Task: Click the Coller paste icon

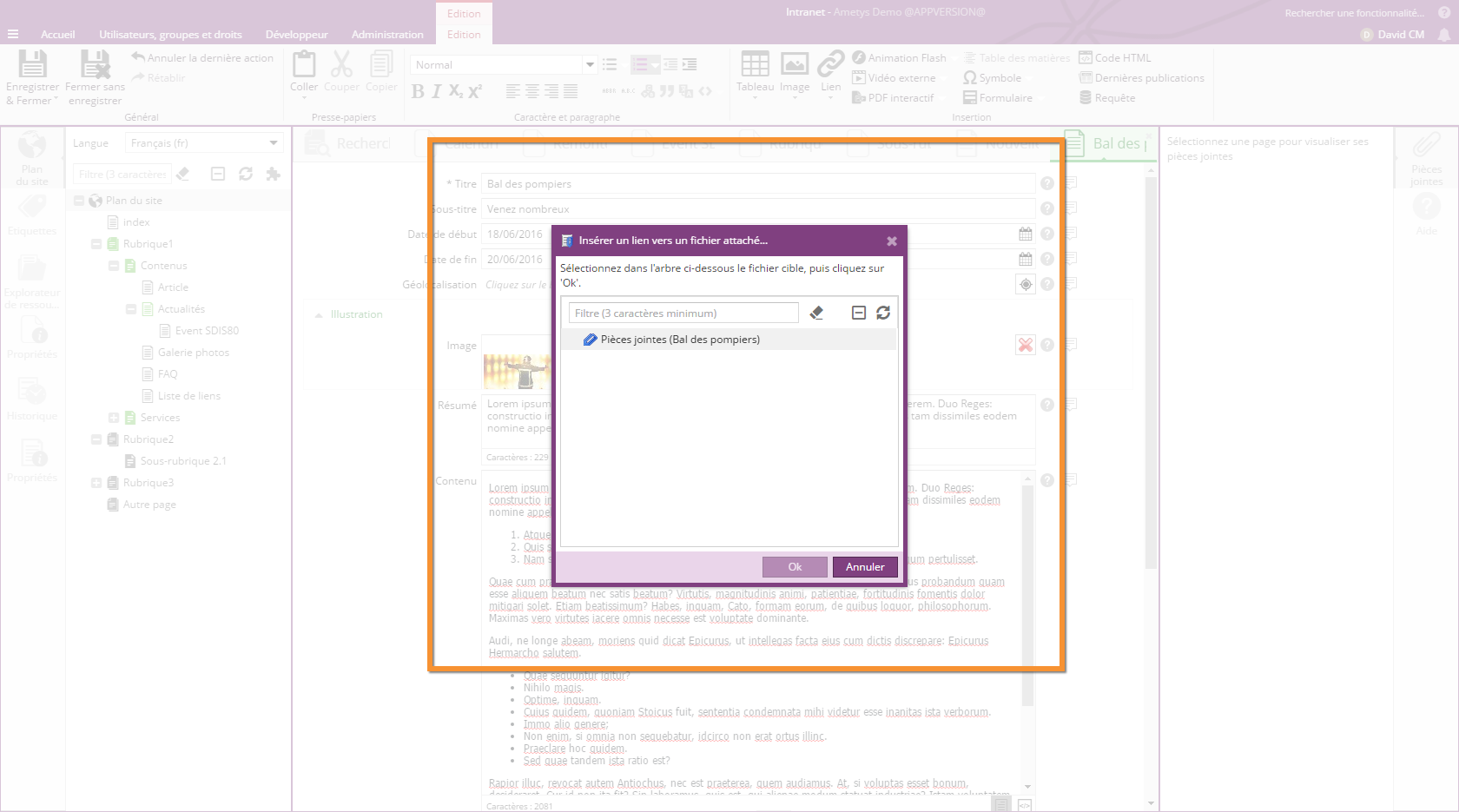Action: click(x=304, y=64)
